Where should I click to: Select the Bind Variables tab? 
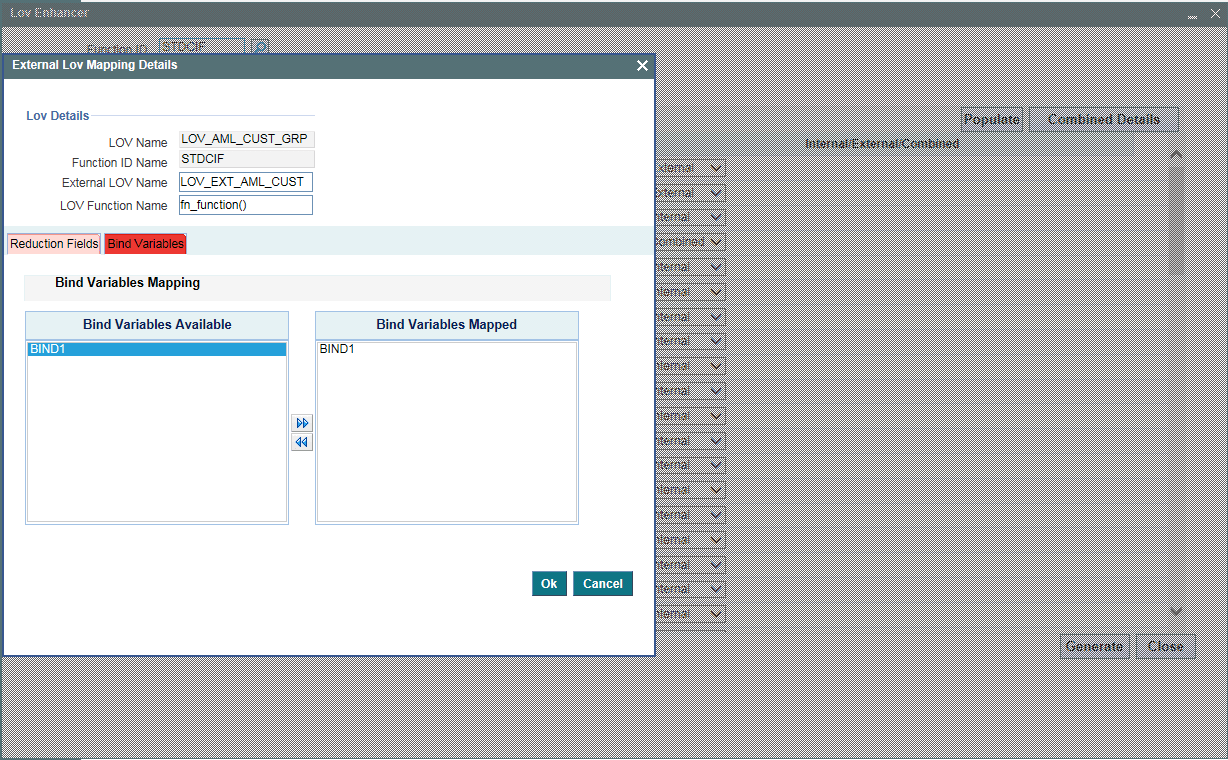pos(146,244)
